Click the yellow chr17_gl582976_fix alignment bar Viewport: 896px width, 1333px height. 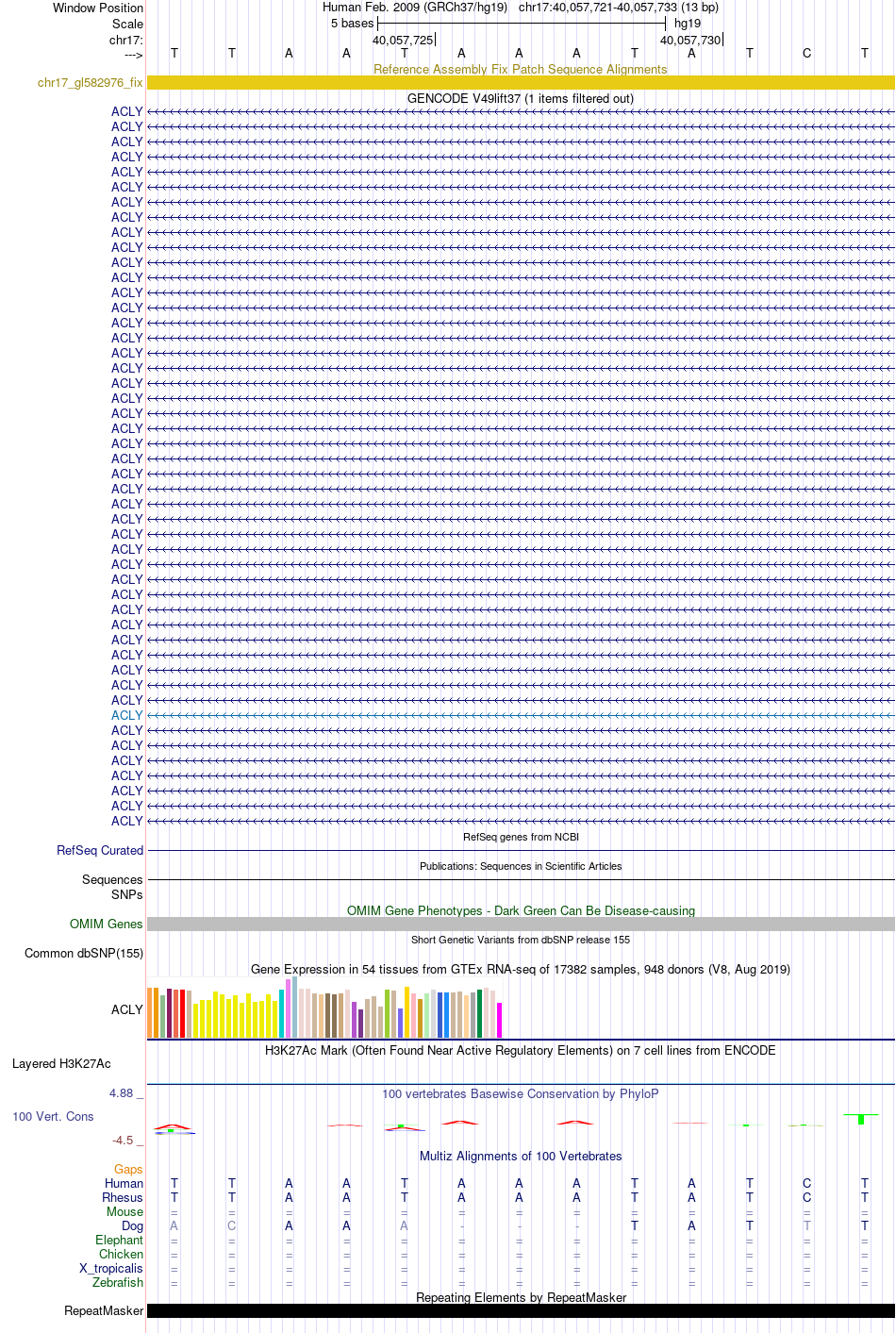point(521,83)
